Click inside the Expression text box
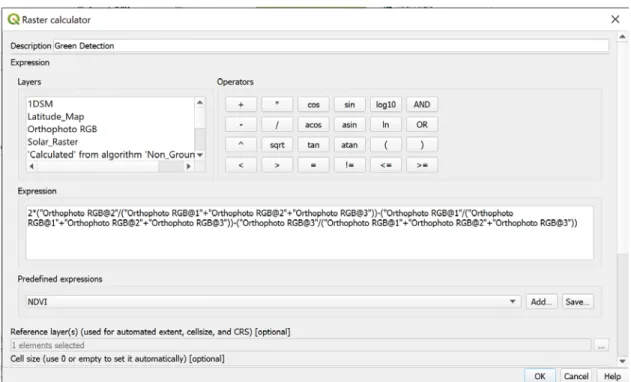 click(x=309, y=233)
